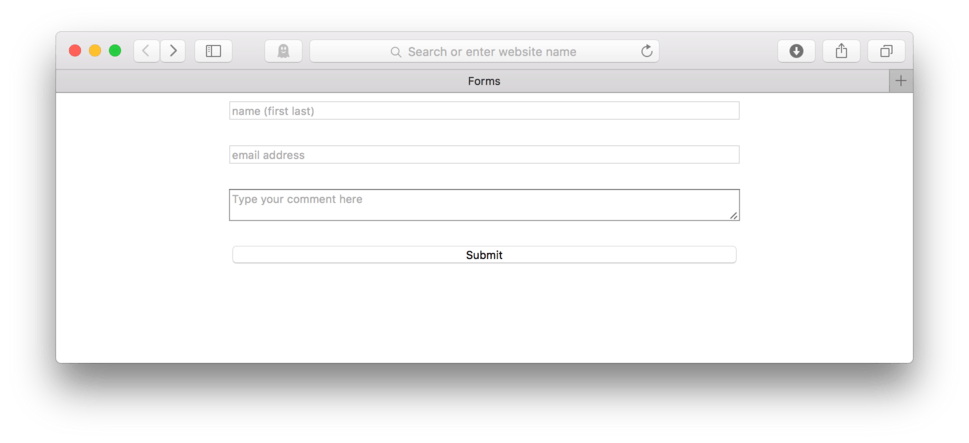This screenshot has width=969, height=443.
Task: Close the window with the red button
Action: pyautogui.click(x=75, y=51)
